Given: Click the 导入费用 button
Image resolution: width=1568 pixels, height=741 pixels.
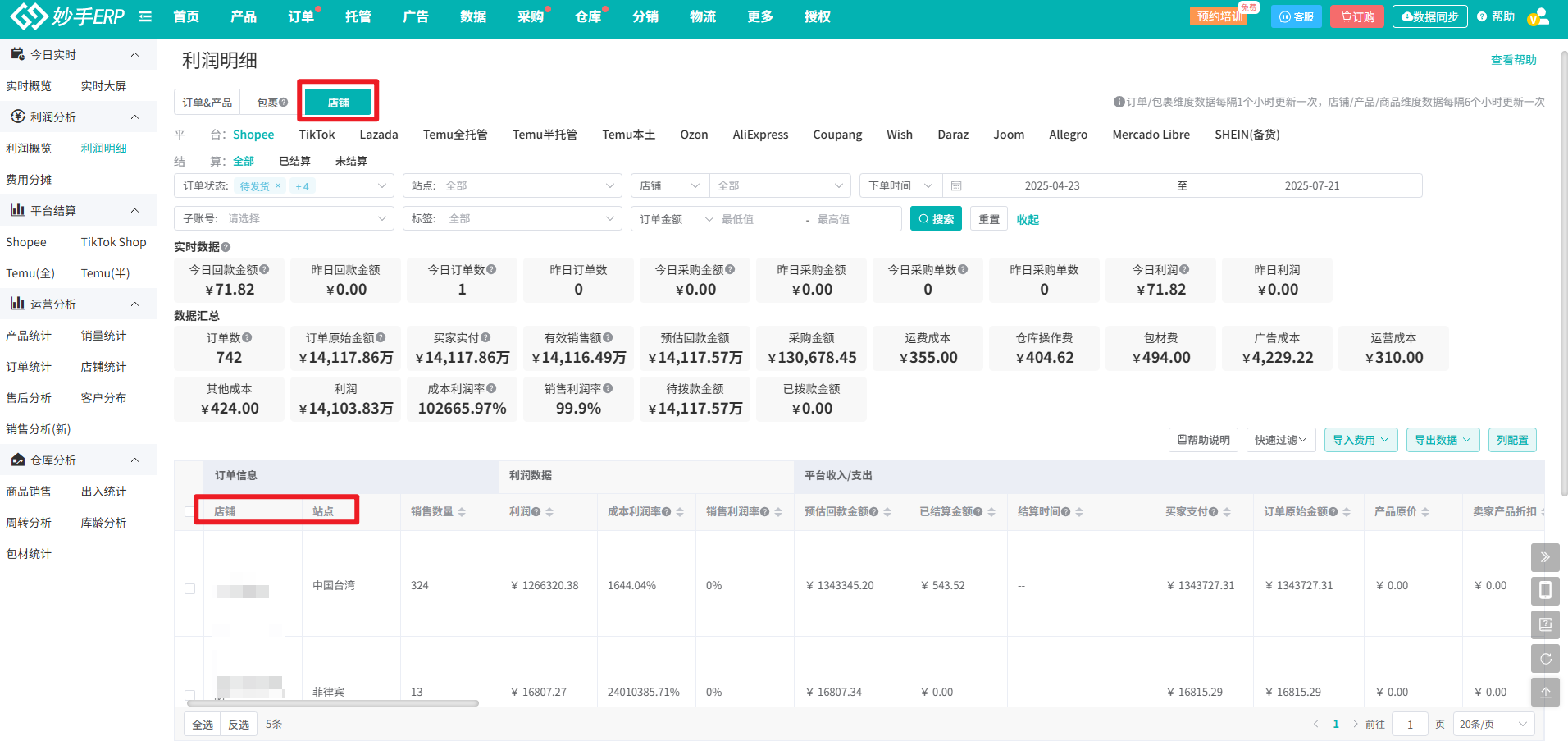Looking at the screenshot, I should point(1361,440).
